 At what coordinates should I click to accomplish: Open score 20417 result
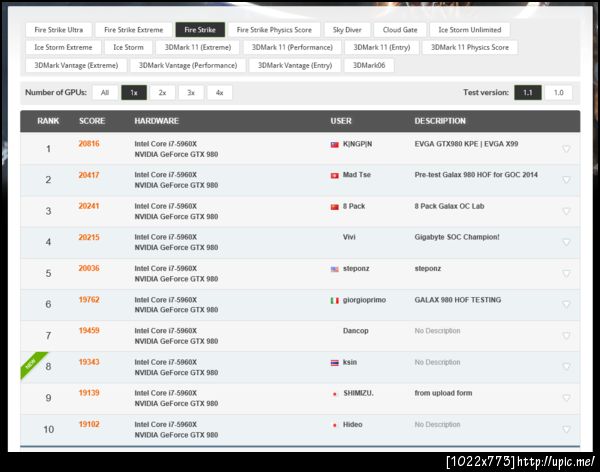coord(89,175)
